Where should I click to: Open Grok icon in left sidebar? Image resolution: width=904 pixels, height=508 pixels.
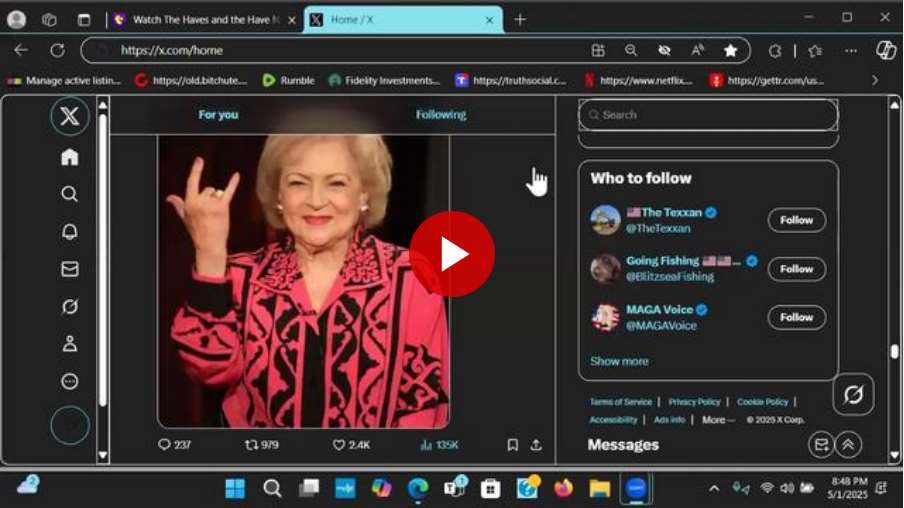[69, 307]
